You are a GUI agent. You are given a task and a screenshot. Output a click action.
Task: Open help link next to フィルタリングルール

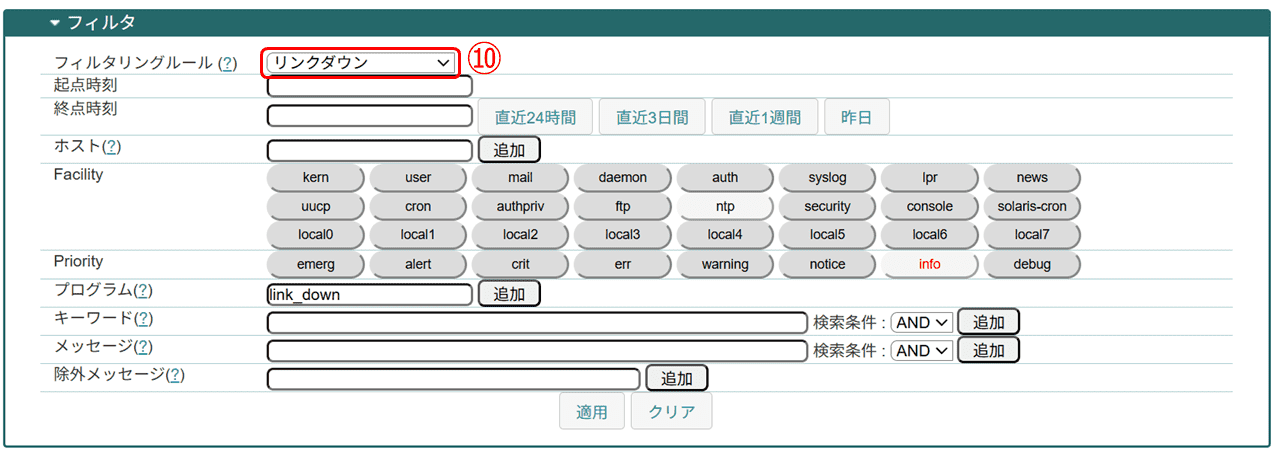point(229,63)
